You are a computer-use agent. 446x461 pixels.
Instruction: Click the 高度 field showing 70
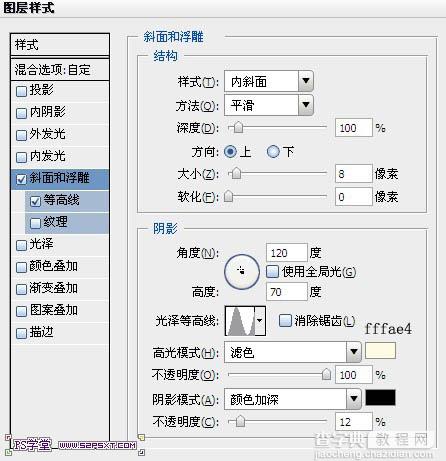(287, 292)
